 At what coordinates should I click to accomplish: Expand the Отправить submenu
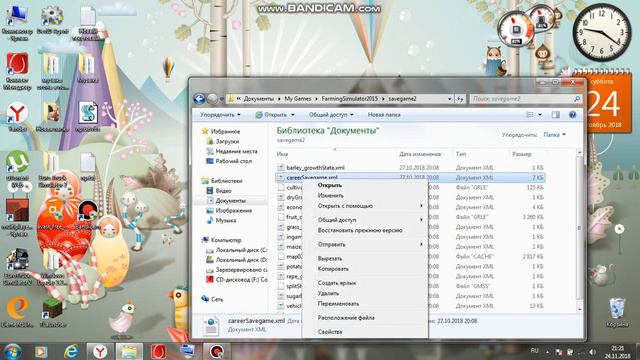(365, 244)
